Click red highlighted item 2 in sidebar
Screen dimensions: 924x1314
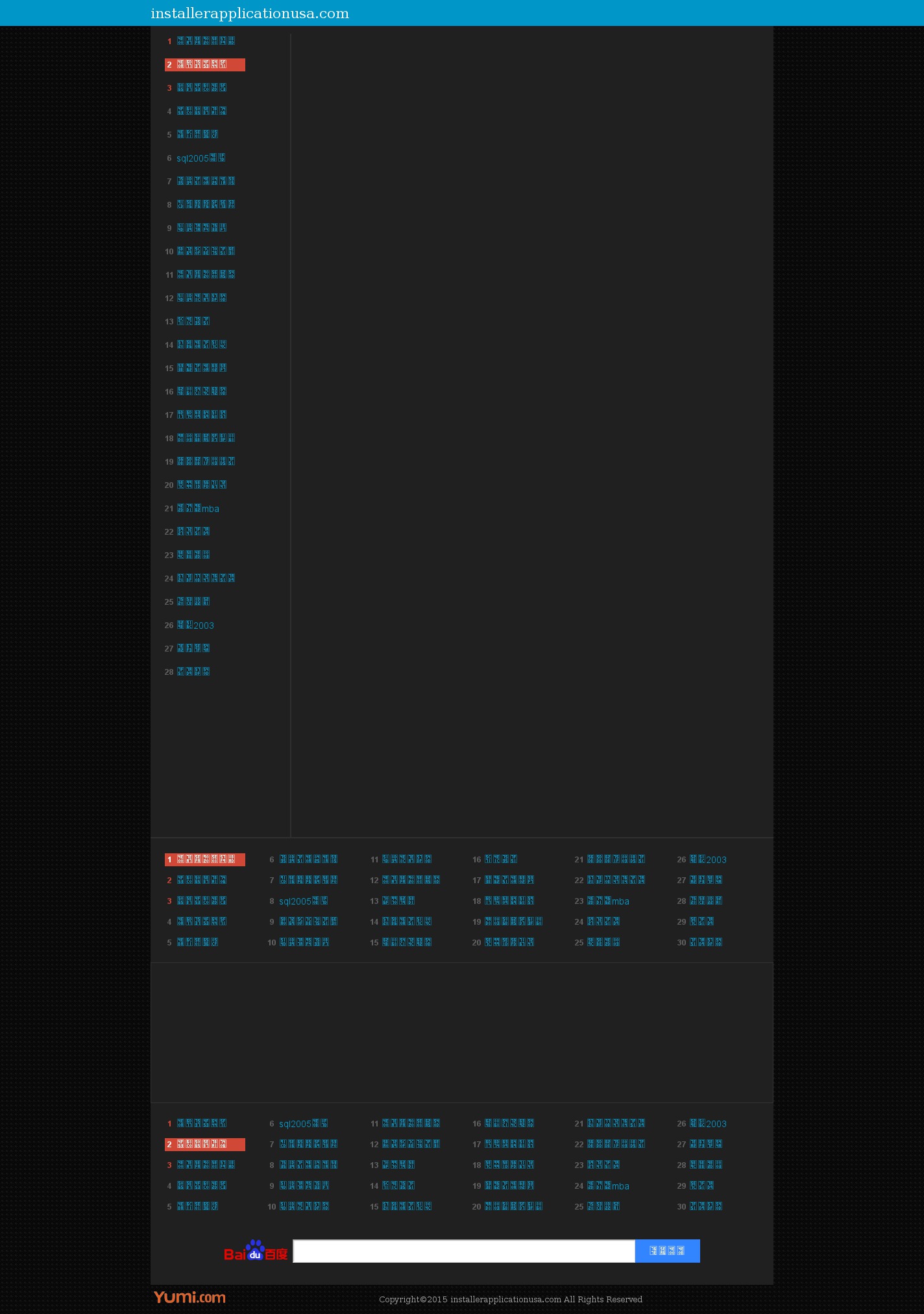[204, 65]
